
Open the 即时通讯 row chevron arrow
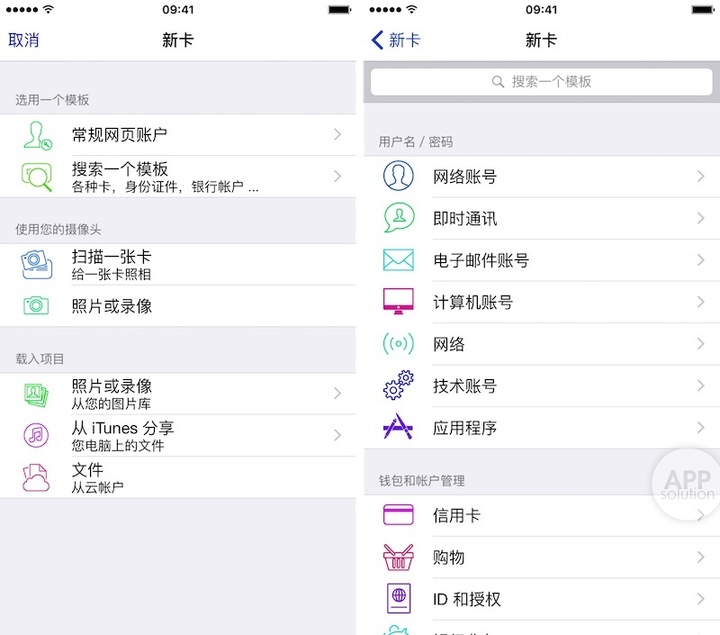click(x=700, y=219)
